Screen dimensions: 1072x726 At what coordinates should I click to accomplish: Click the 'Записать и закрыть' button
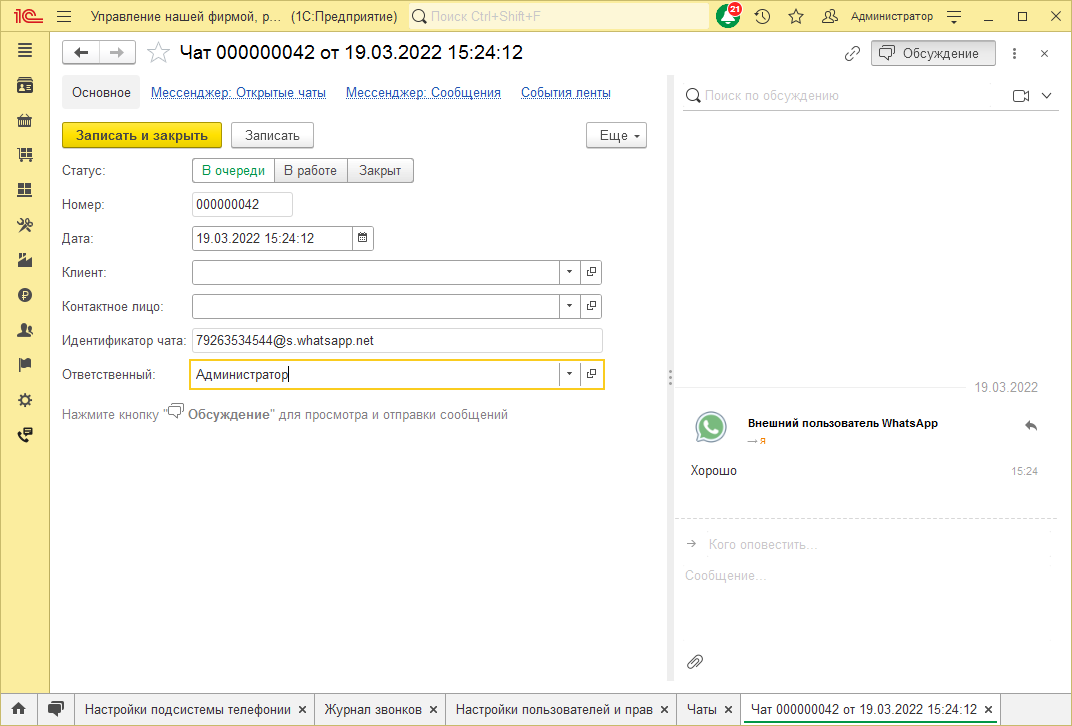click(x=141, y=133)
